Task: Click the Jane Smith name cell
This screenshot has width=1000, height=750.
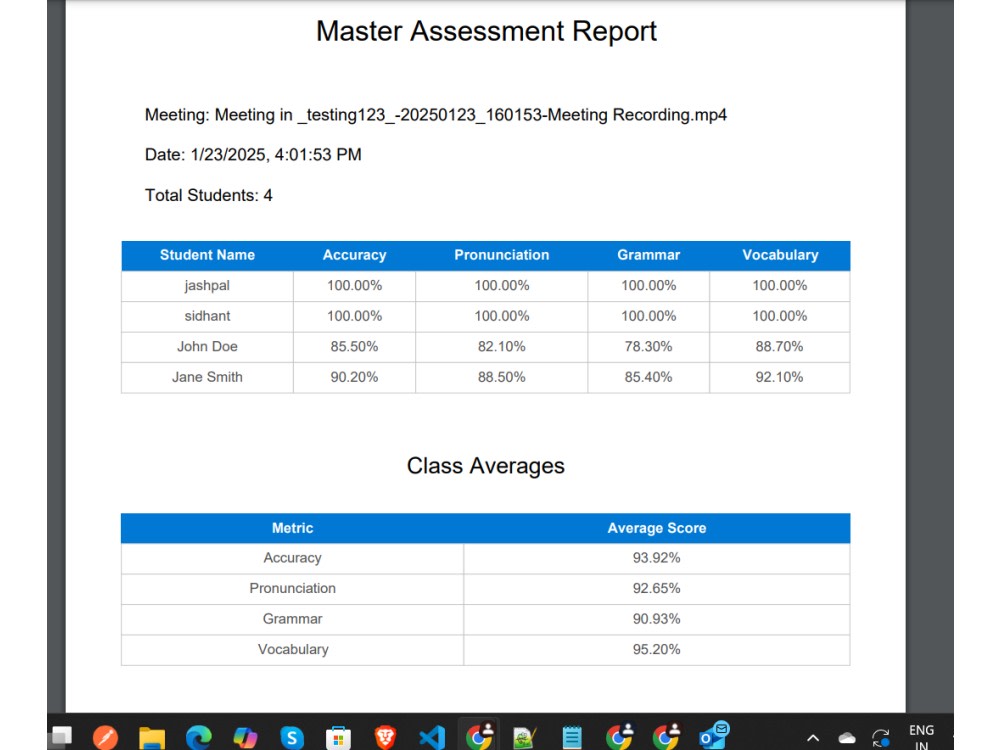Action: coord(207,378)
